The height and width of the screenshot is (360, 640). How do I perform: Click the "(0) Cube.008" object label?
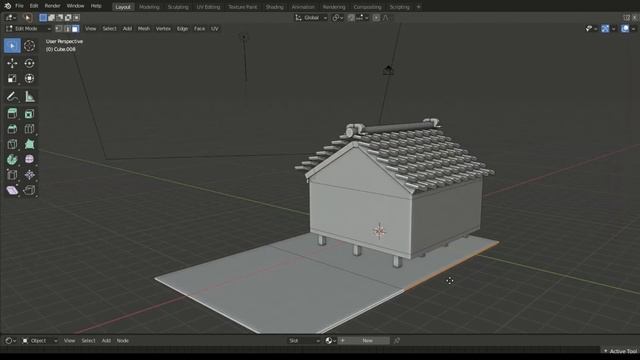[x=61, y=49]
